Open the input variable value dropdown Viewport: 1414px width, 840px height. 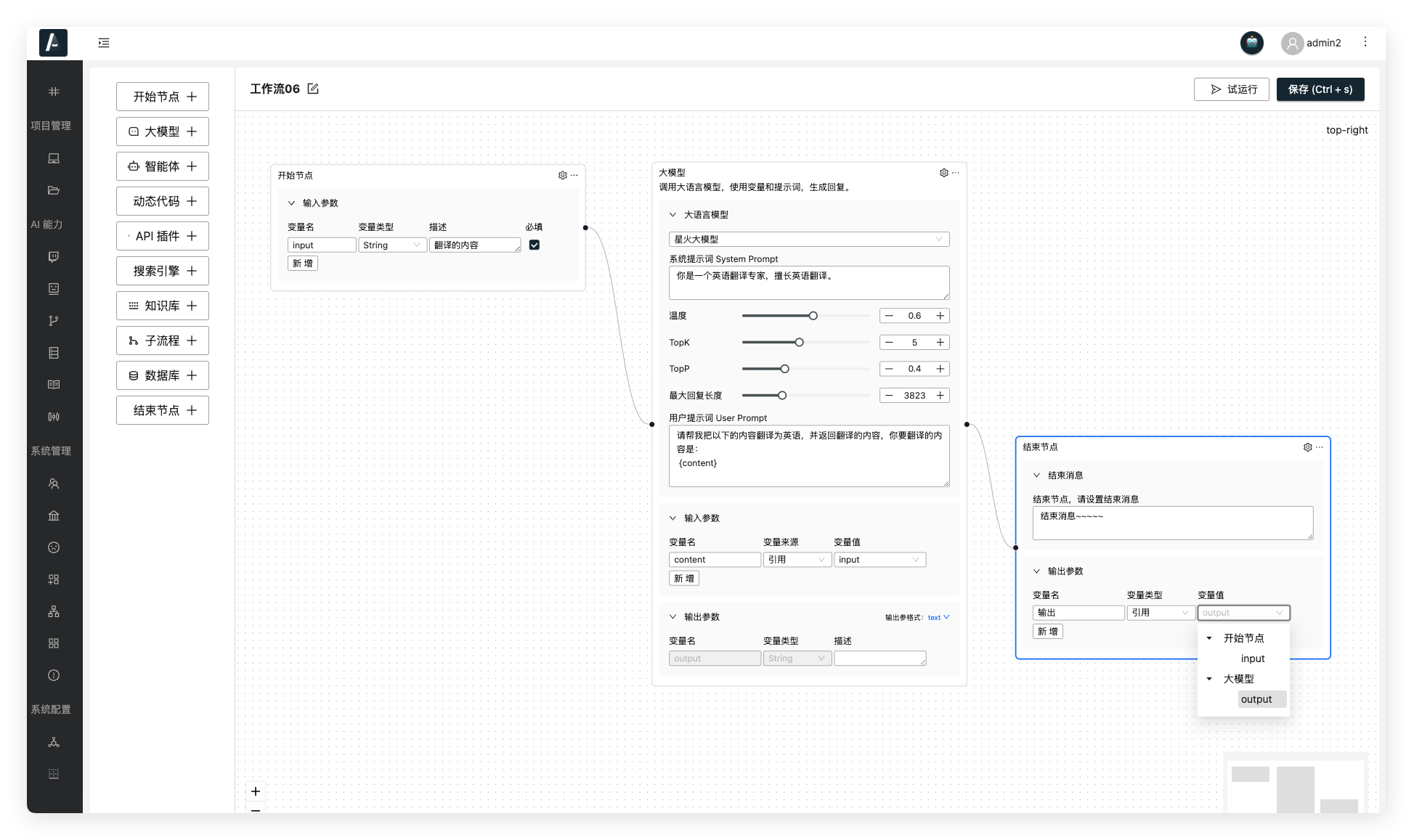pos(879,560)
